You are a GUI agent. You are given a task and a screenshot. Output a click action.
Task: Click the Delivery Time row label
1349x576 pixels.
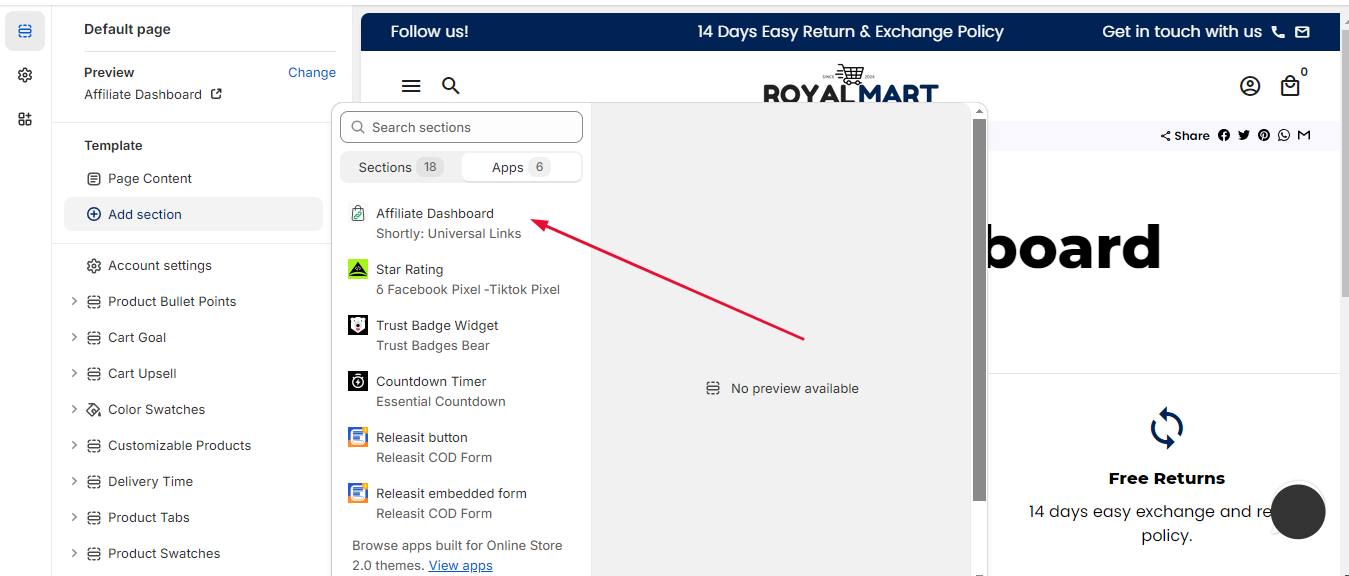coord(150,481)
